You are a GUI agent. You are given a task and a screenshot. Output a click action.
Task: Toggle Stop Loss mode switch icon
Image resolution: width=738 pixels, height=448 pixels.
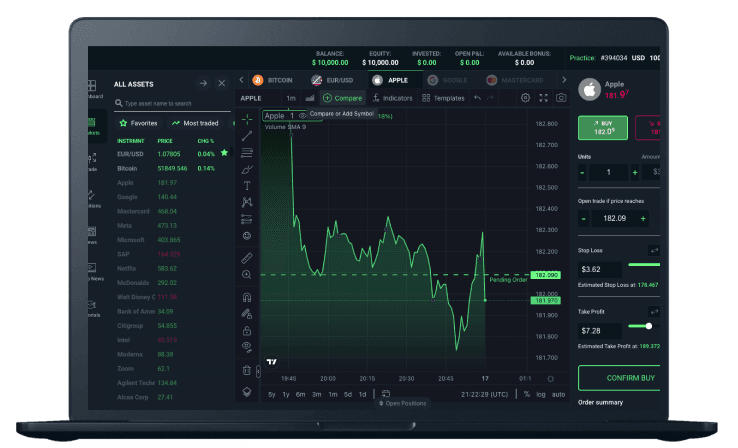654,250
